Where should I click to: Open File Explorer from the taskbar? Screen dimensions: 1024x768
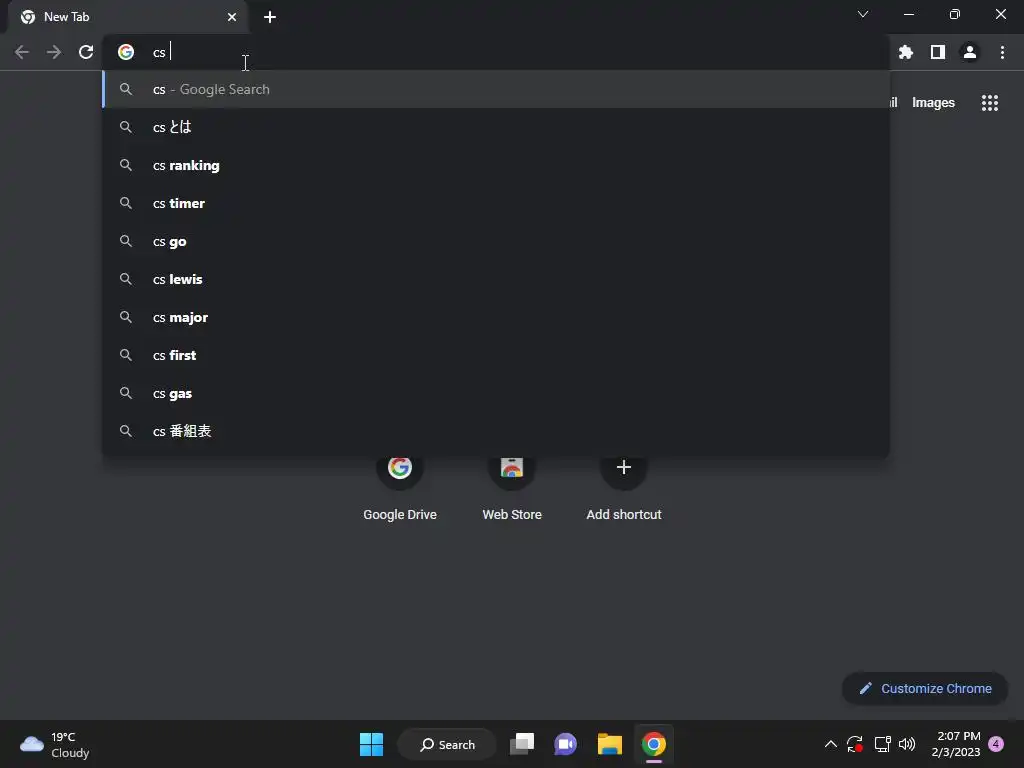tap(609, 744)
